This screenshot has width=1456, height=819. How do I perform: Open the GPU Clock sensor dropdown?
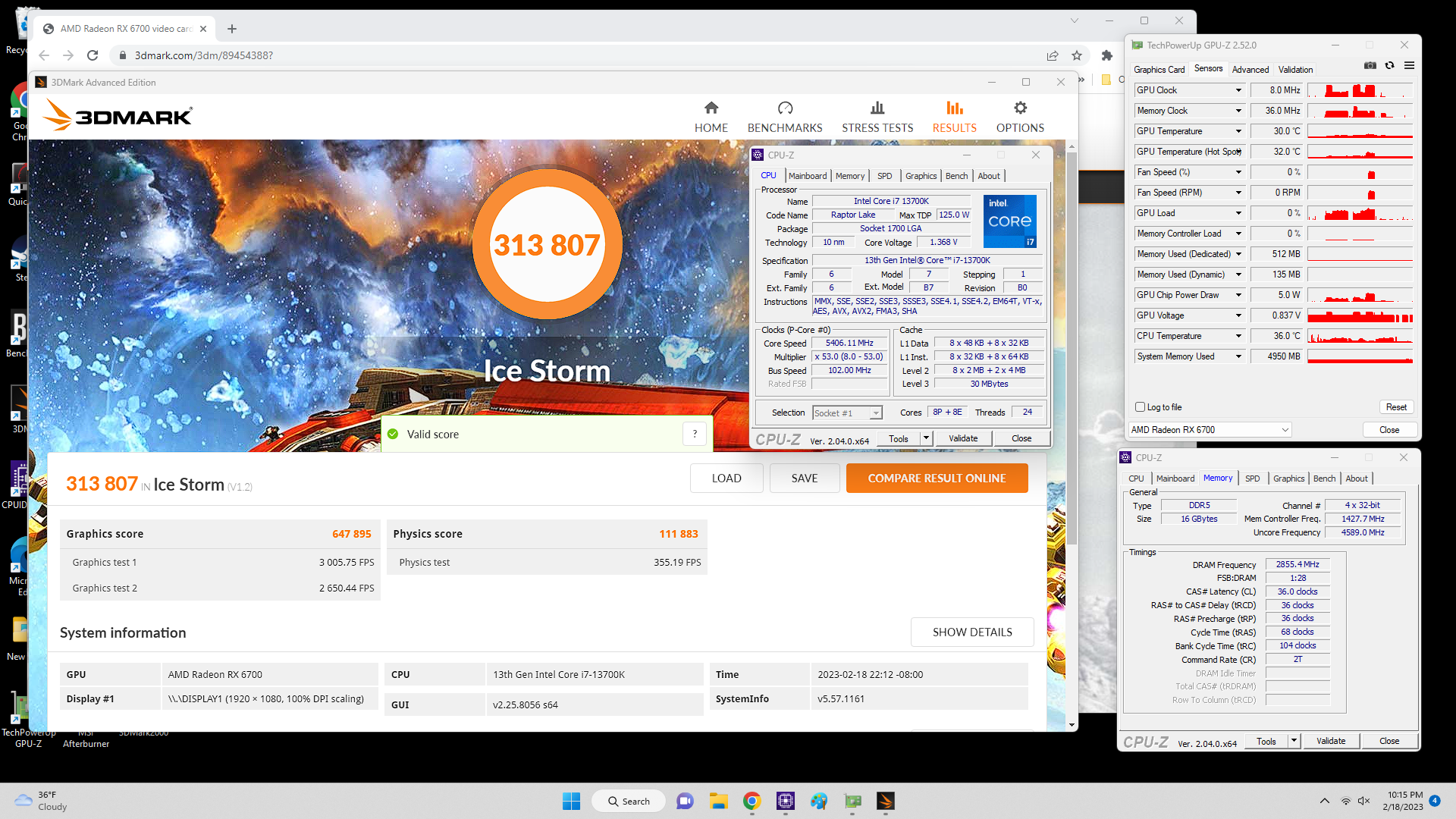pyautogui.click(x=1238, y=90)
